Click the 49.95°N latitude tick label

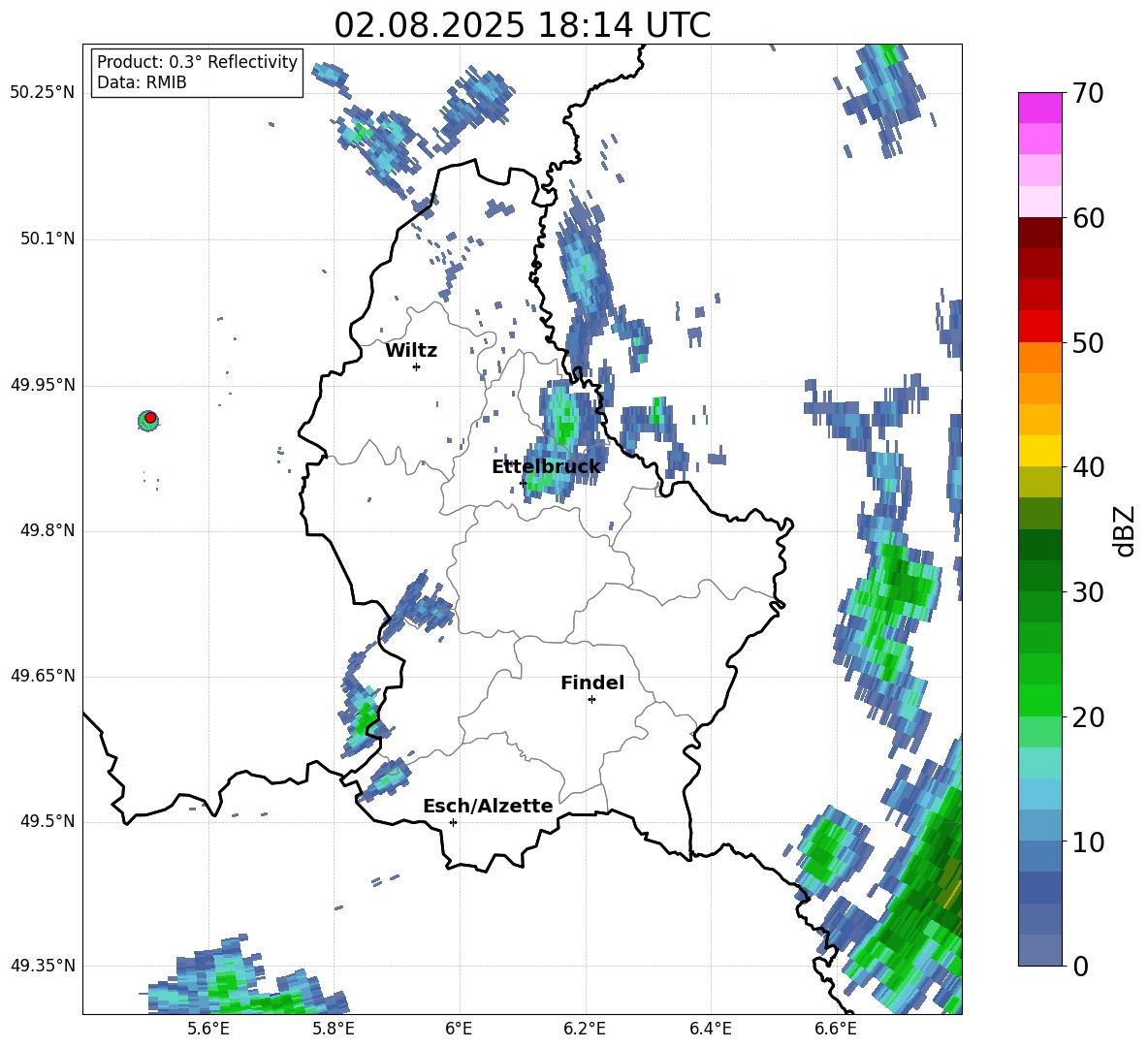tap(43, 385)
